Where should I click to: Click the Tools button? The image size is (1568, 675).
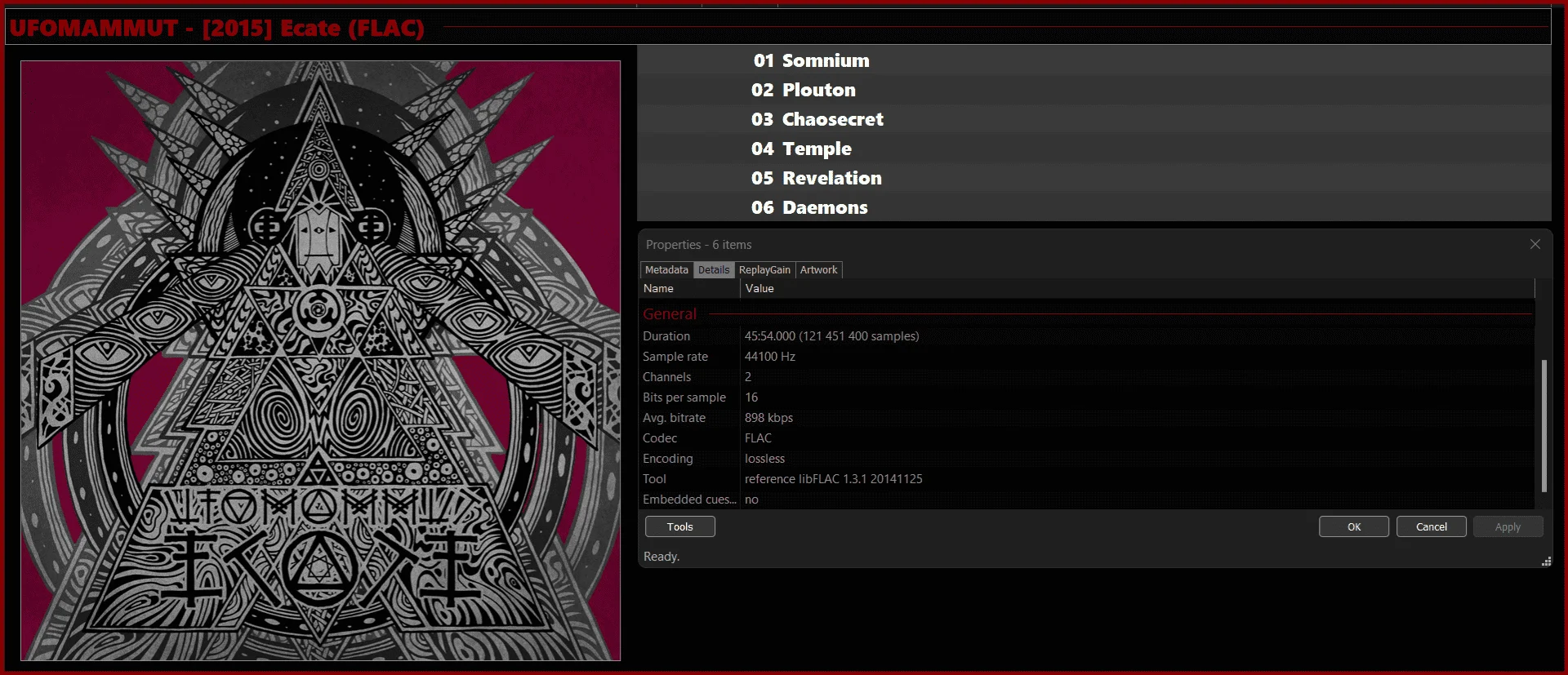(679, 526)
